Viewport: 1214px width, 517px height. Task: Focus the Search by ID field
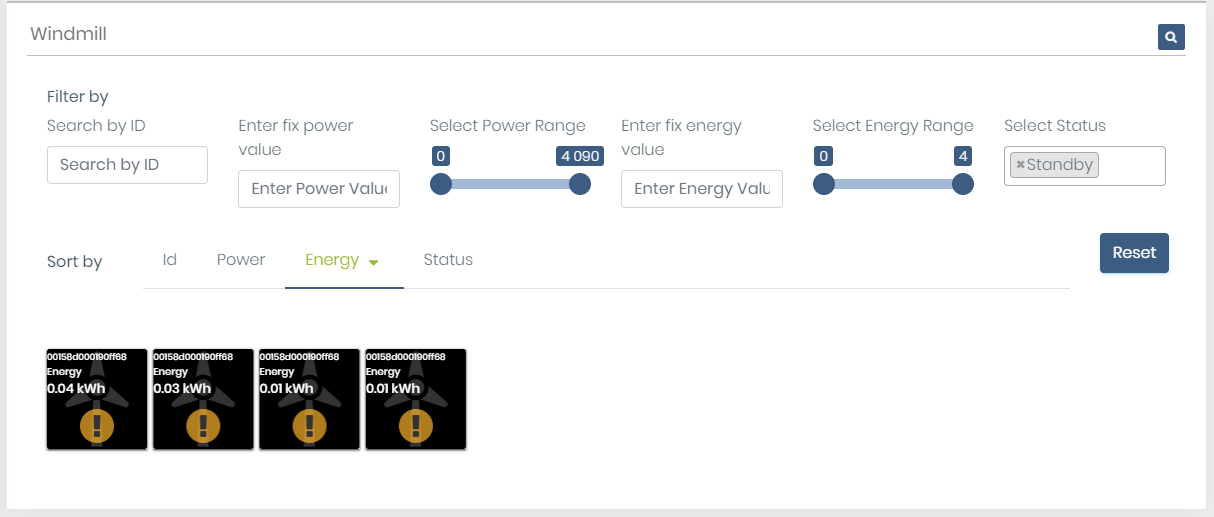coord(127,165)
